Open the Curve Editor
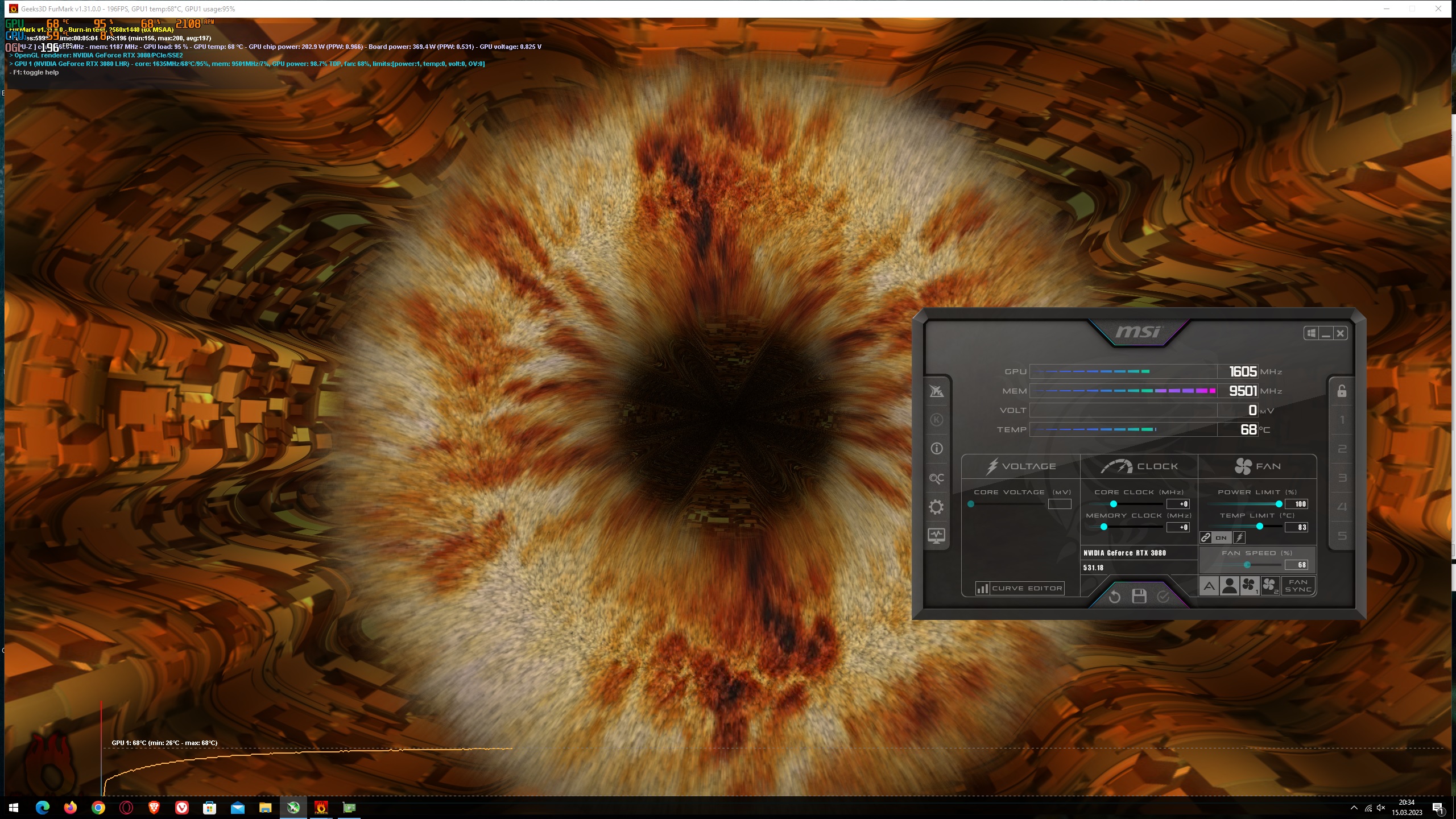Screen dimensions: 1456x819 pos(1020,588)
